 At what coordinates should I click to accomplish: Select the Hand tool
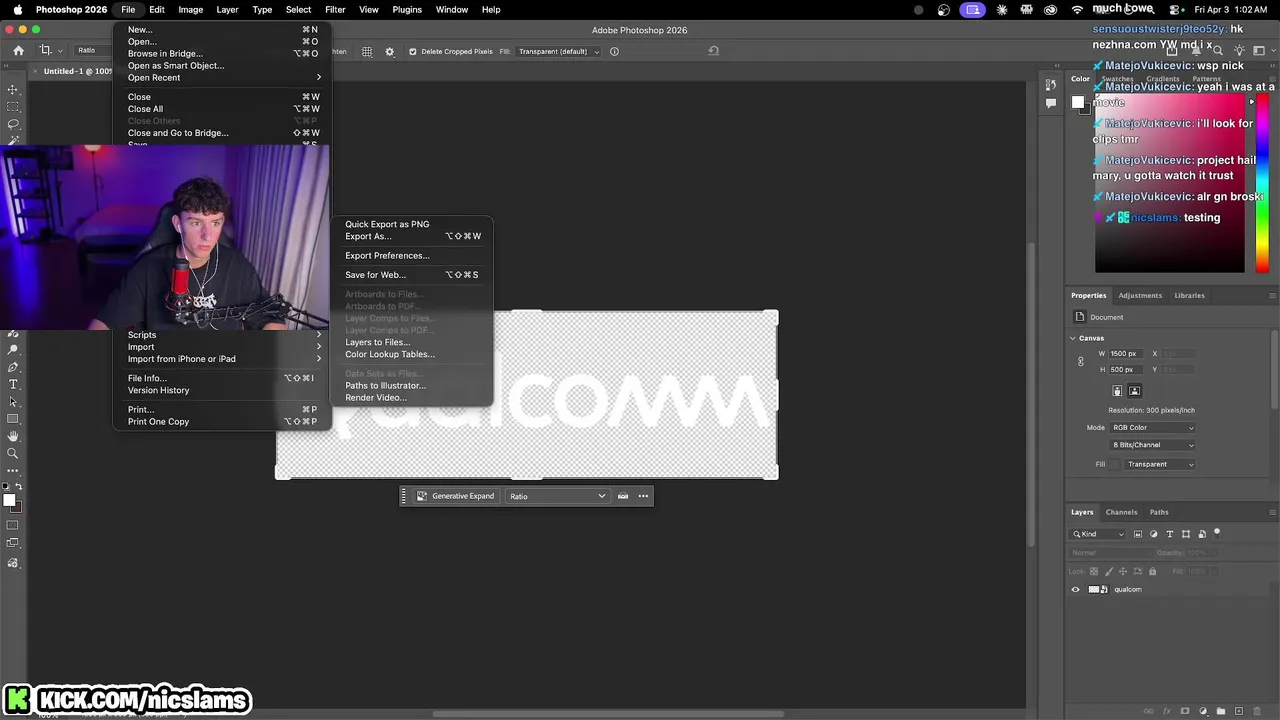(13, 436)
